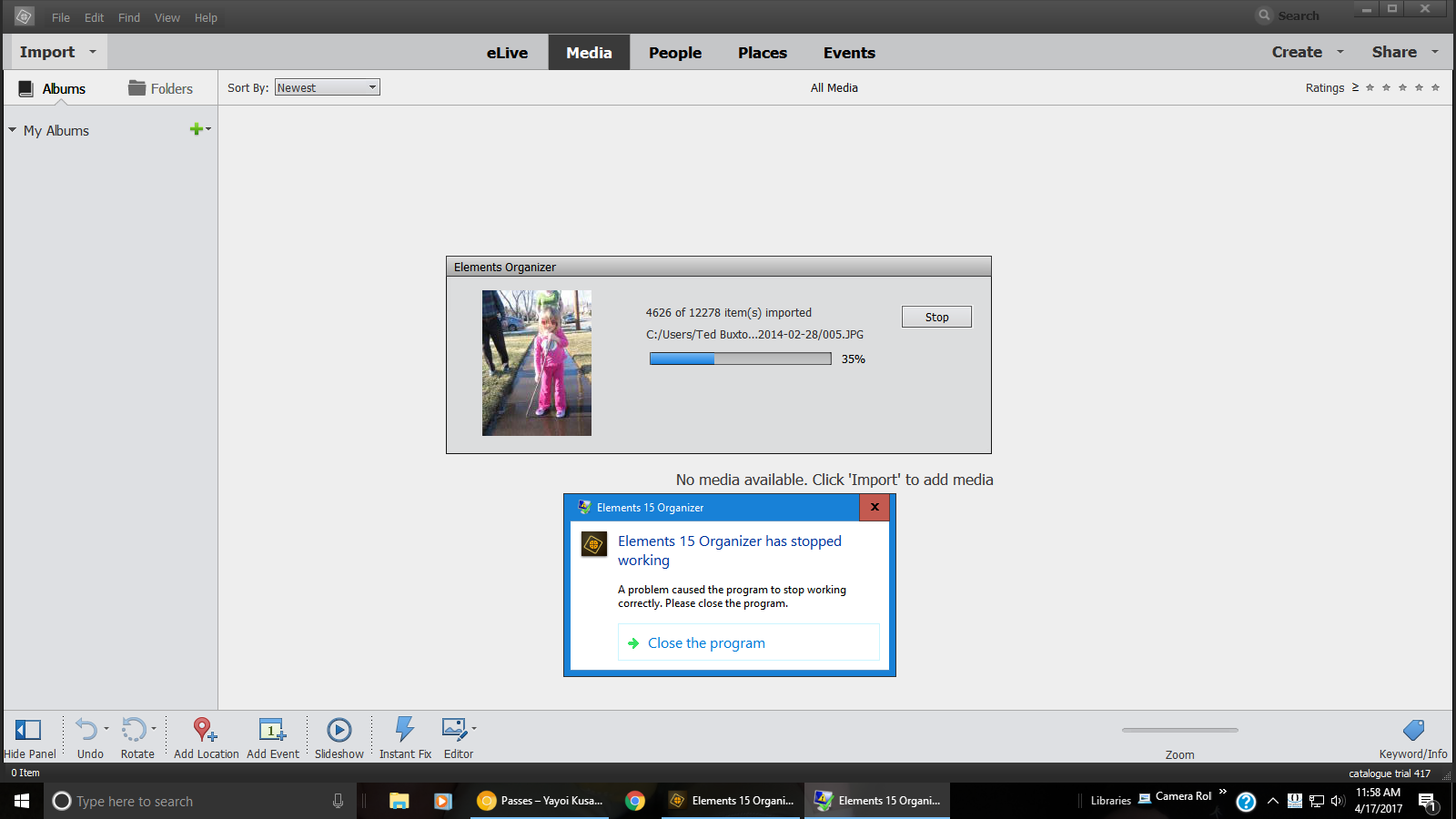Click the Elements Organizer app logo
The height and width of the screenshot is (819, 1456).
tap(24, 16)
